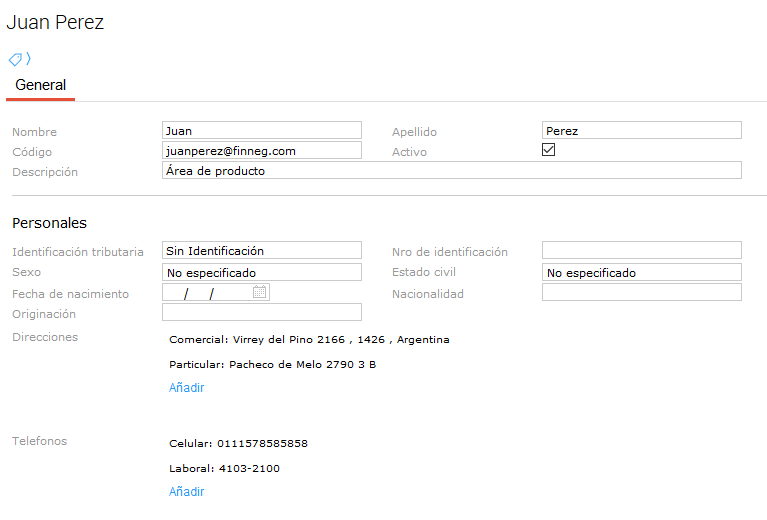Open the Sexo selection field
This screenshot has height=520, width=767.
(261, 272)
